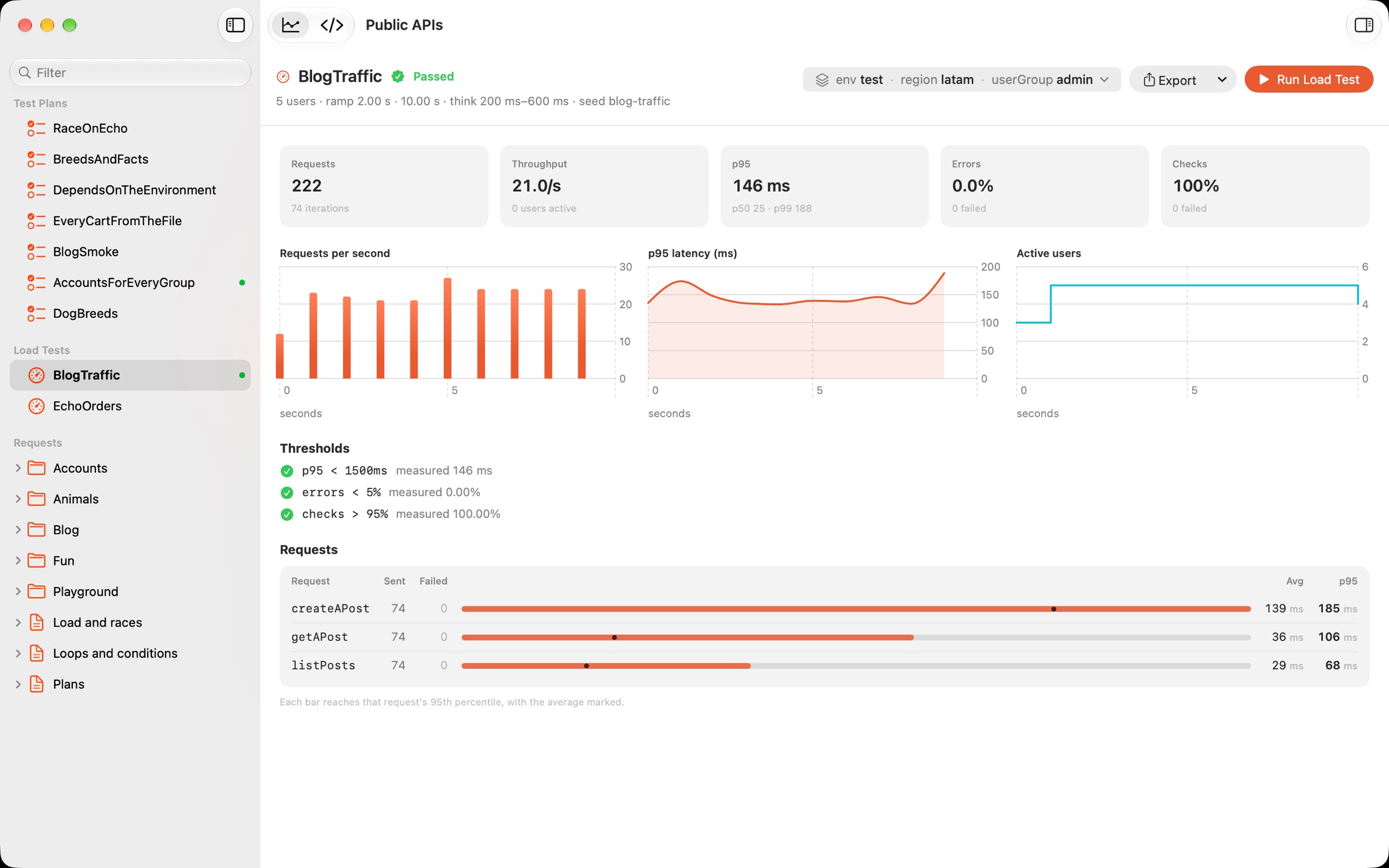Click the Plans file icon

coord(36,684)
